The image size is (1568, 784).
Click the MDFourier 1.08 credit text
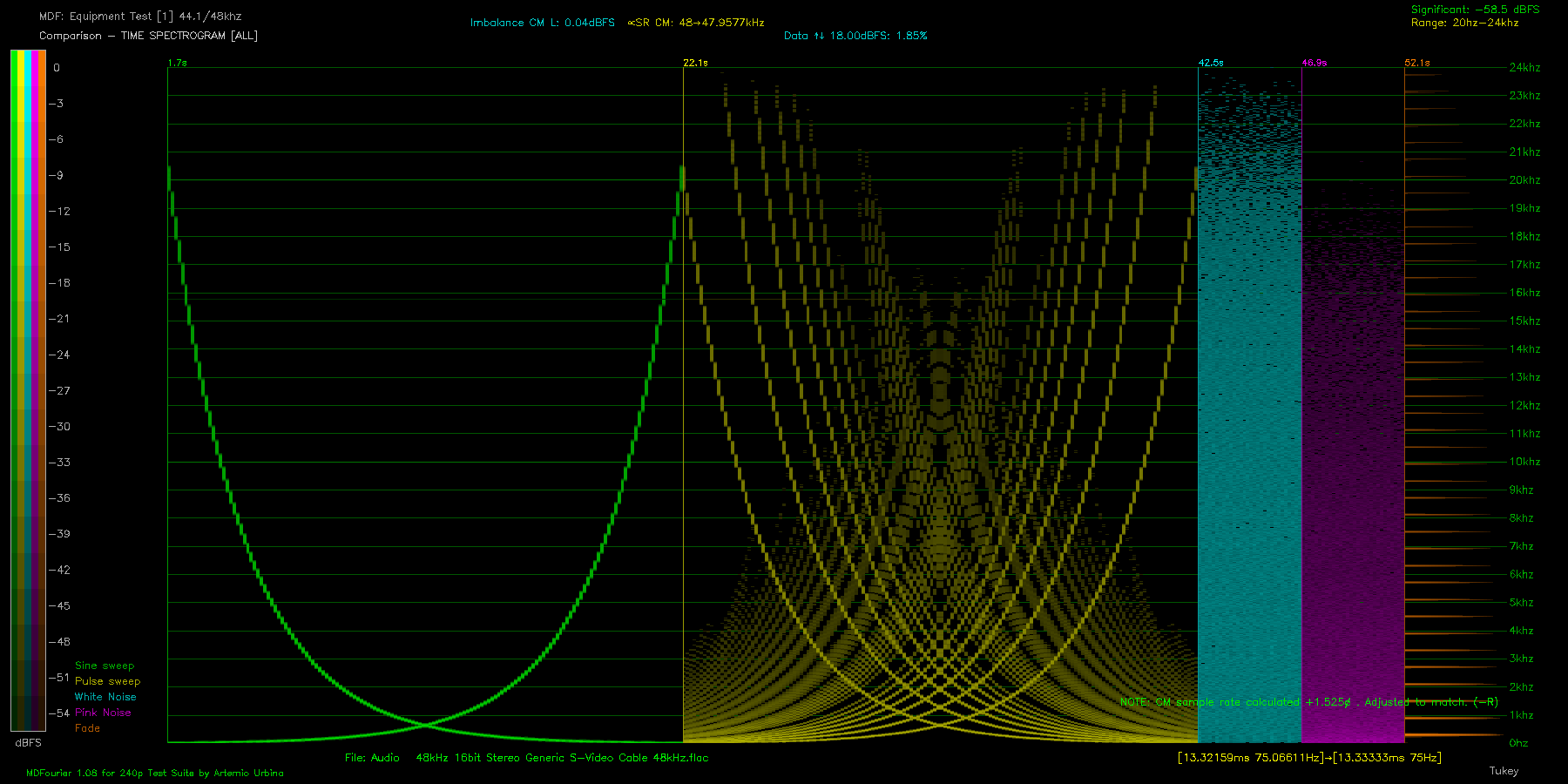(154, 773)
